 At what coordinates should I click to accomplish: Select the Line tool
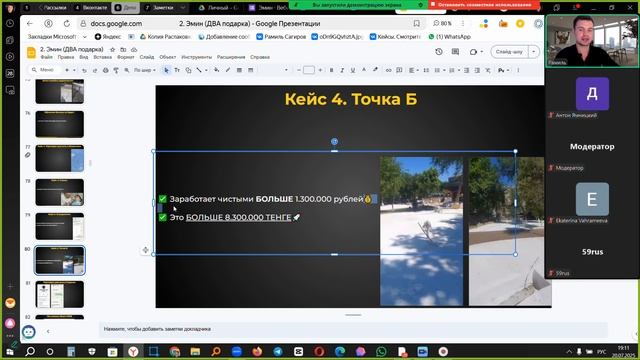pyautogui.click(x=199, y=70)
